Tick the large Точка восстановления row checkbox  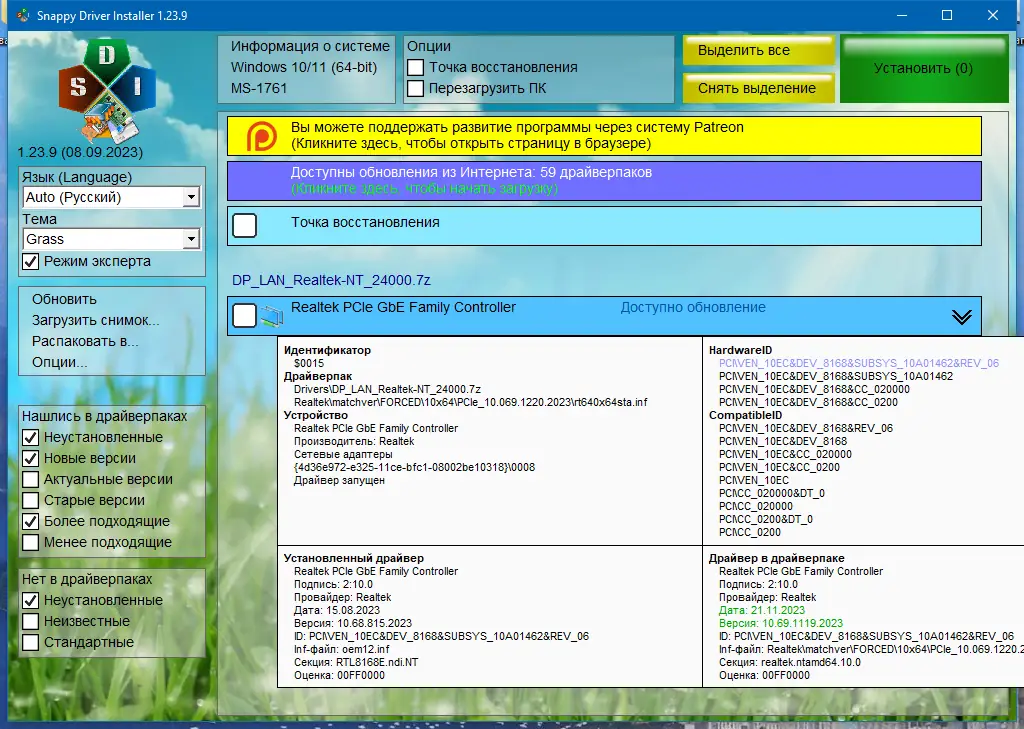245,225
